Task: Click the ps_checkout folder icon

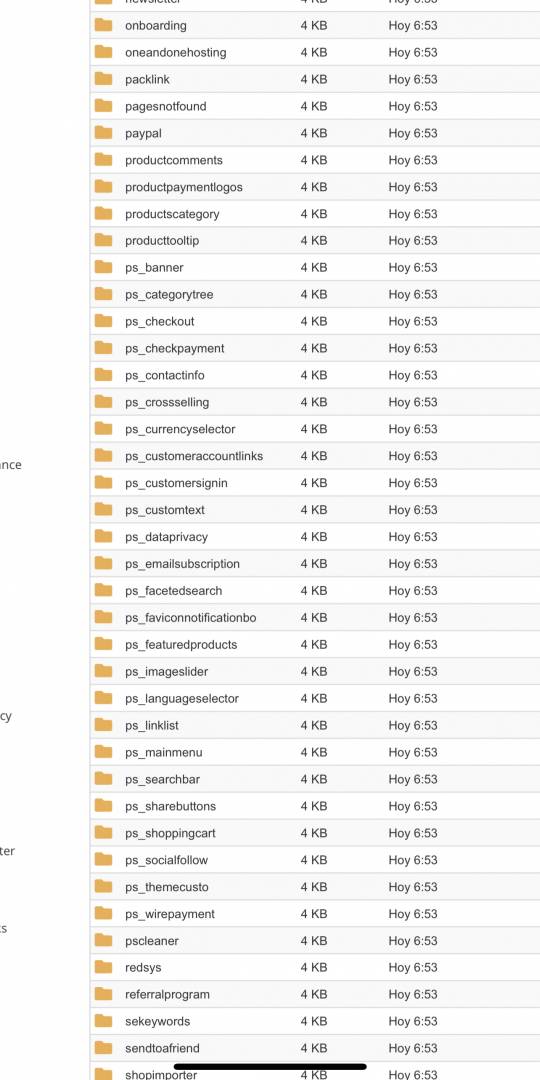Action: point(103,321)
